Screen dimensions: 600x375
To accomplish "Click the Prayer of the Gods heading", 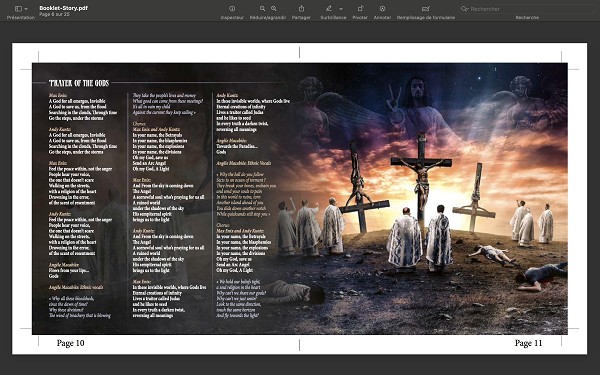I will tap(79, 83).
